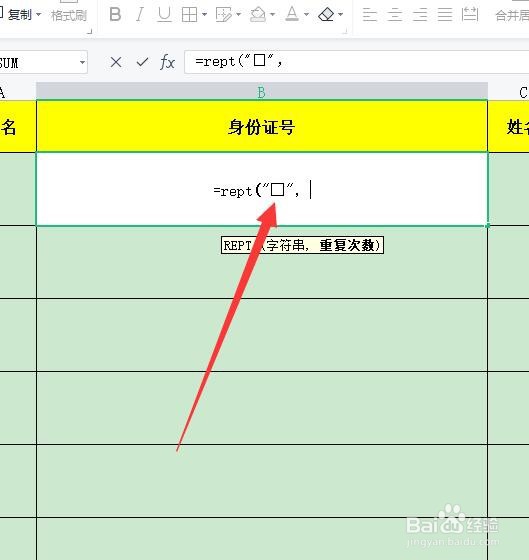This screenshot has width=529, height=560.
Task: Click the draw border pencil icon
Action: coord(224,15)
